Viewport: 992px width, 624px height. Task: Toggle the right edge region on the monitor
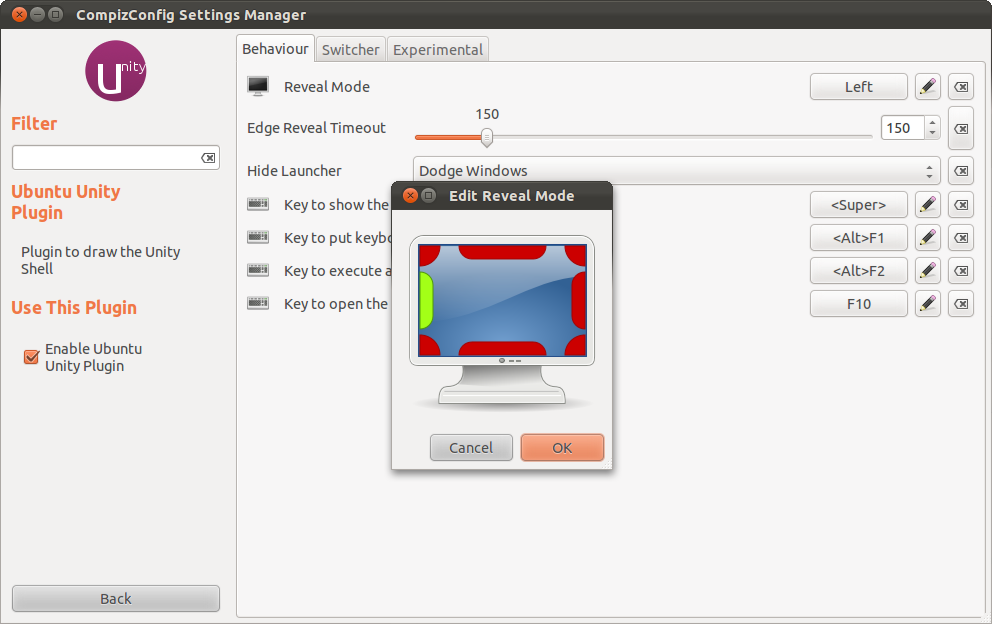(579, 300)
